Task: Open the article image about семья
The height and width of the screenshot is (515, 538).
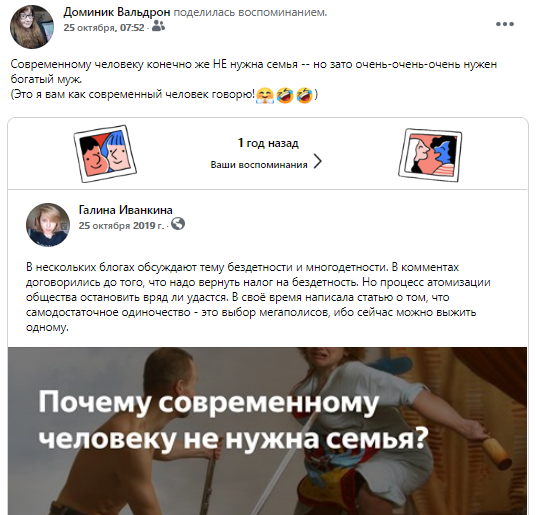Action: tap(267, 431)
